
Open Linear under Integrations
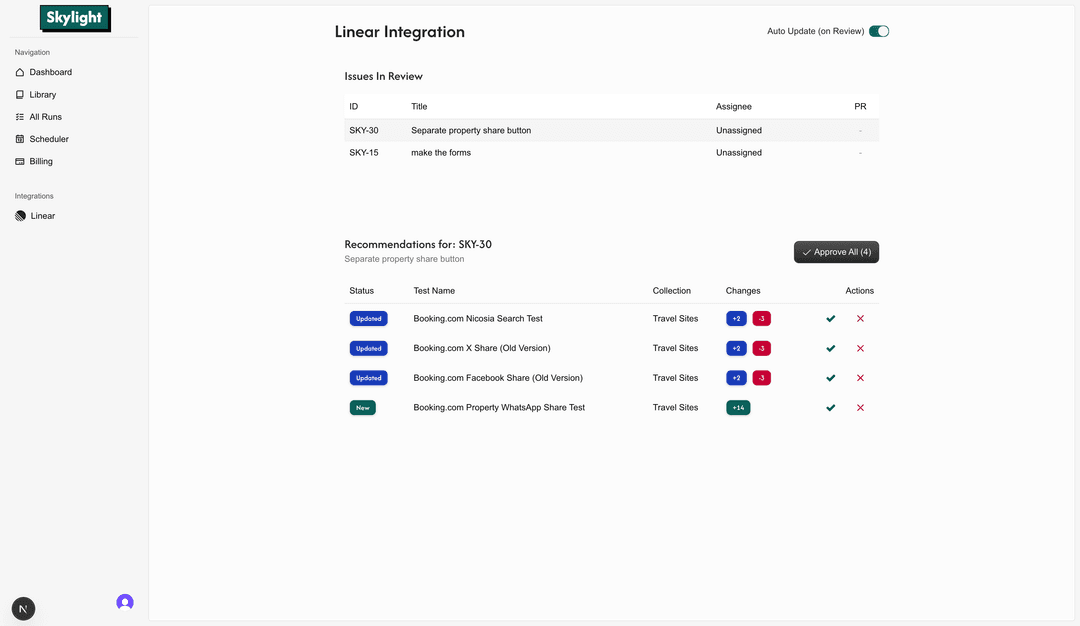43,216
